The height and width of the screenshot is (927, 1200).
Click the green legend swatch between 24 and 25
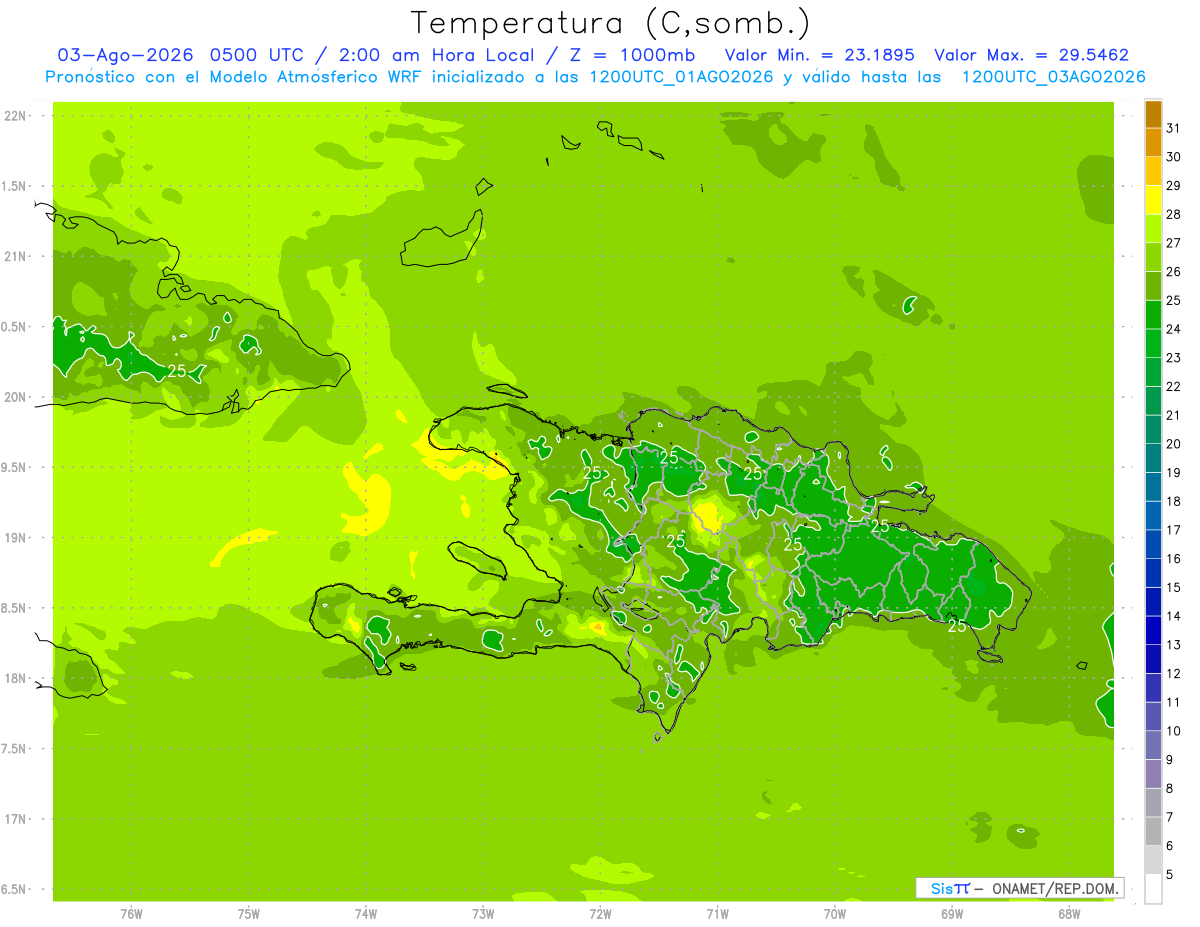point(1153,315)
